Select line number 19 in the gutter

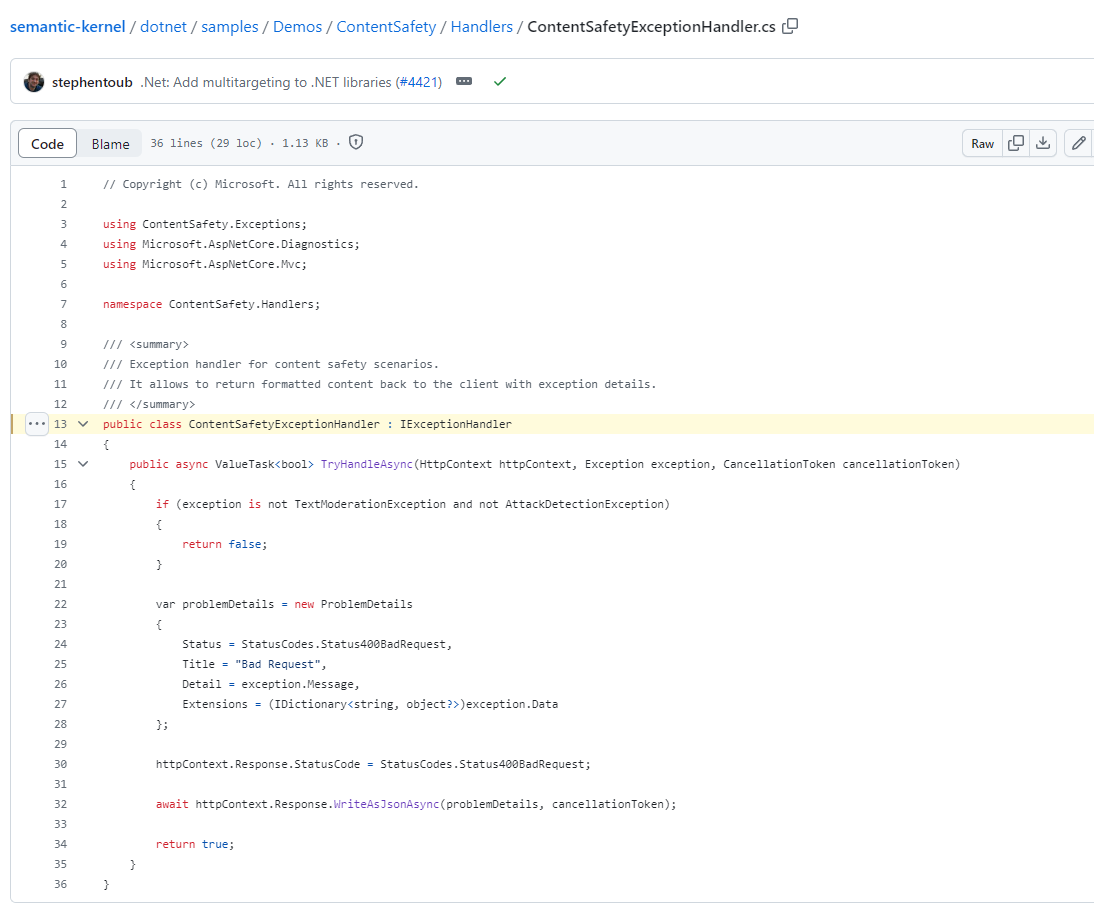point(60,543)
